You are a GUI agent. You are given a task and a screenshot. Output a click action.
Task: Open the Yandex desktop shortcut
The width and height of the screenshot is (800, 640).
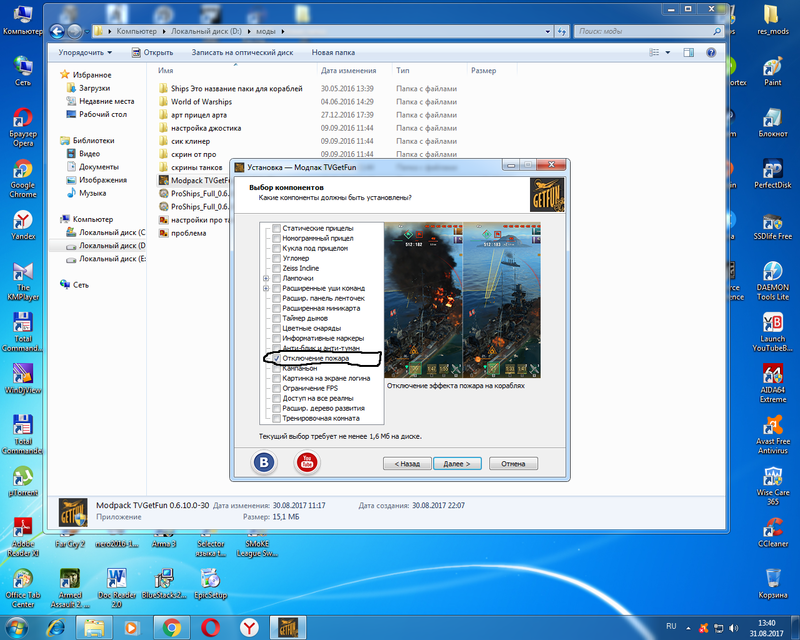click(x=23, y=225)
